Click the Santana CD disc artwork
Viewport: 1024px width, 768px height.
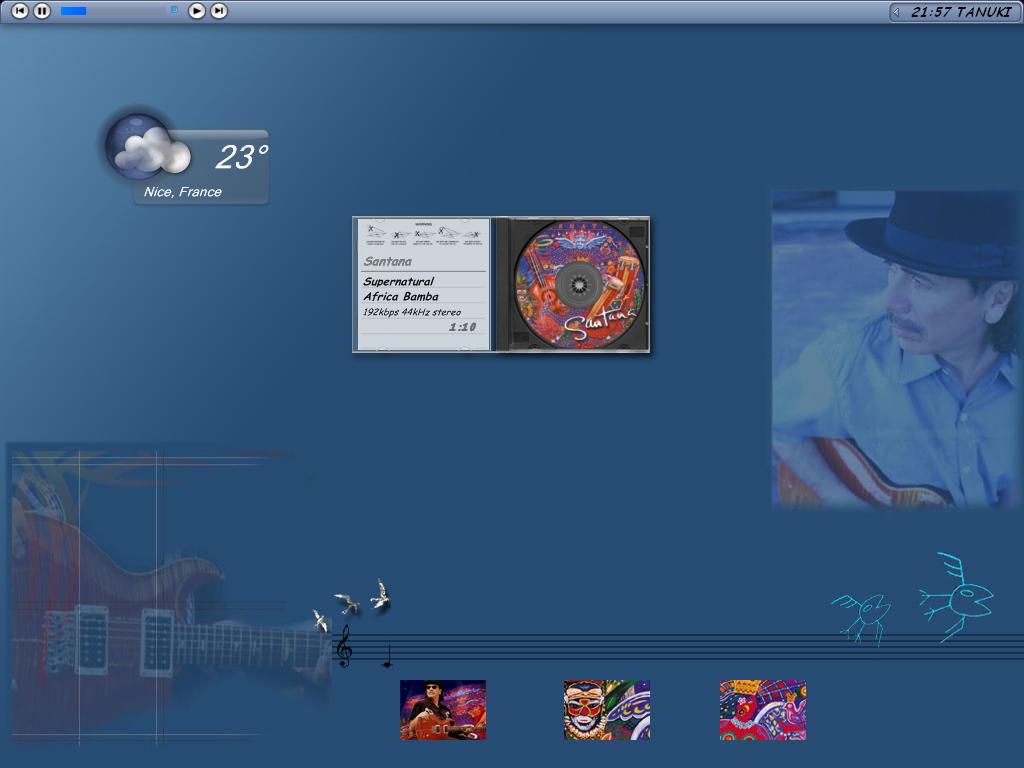point(579,284)
